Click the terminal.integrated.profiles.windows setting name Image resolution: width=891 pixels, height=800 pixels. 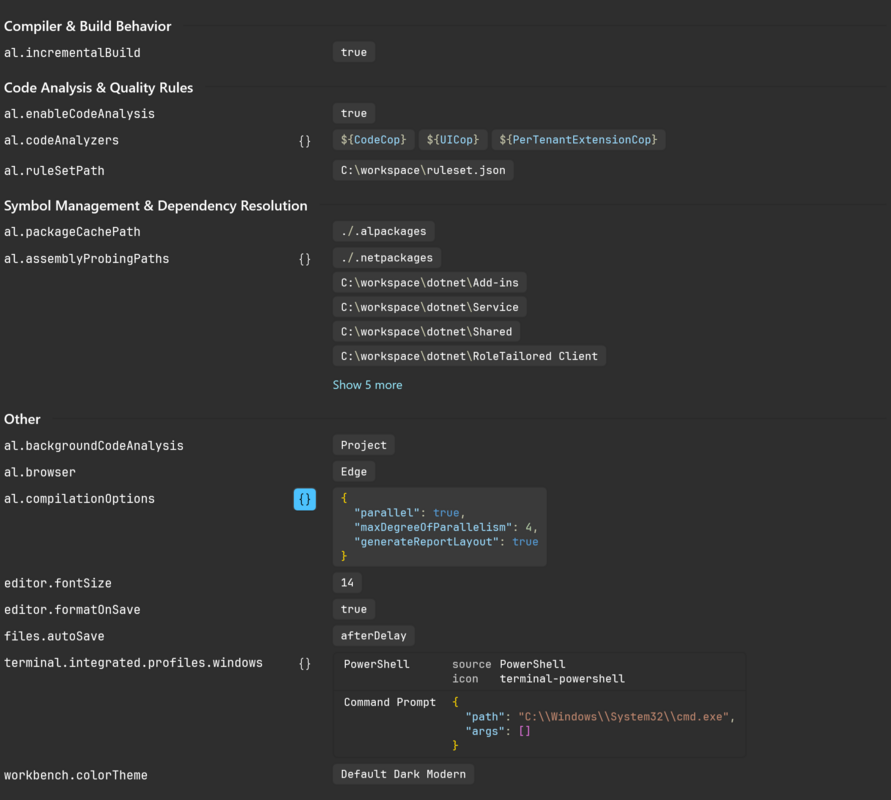tap(133, 663)
